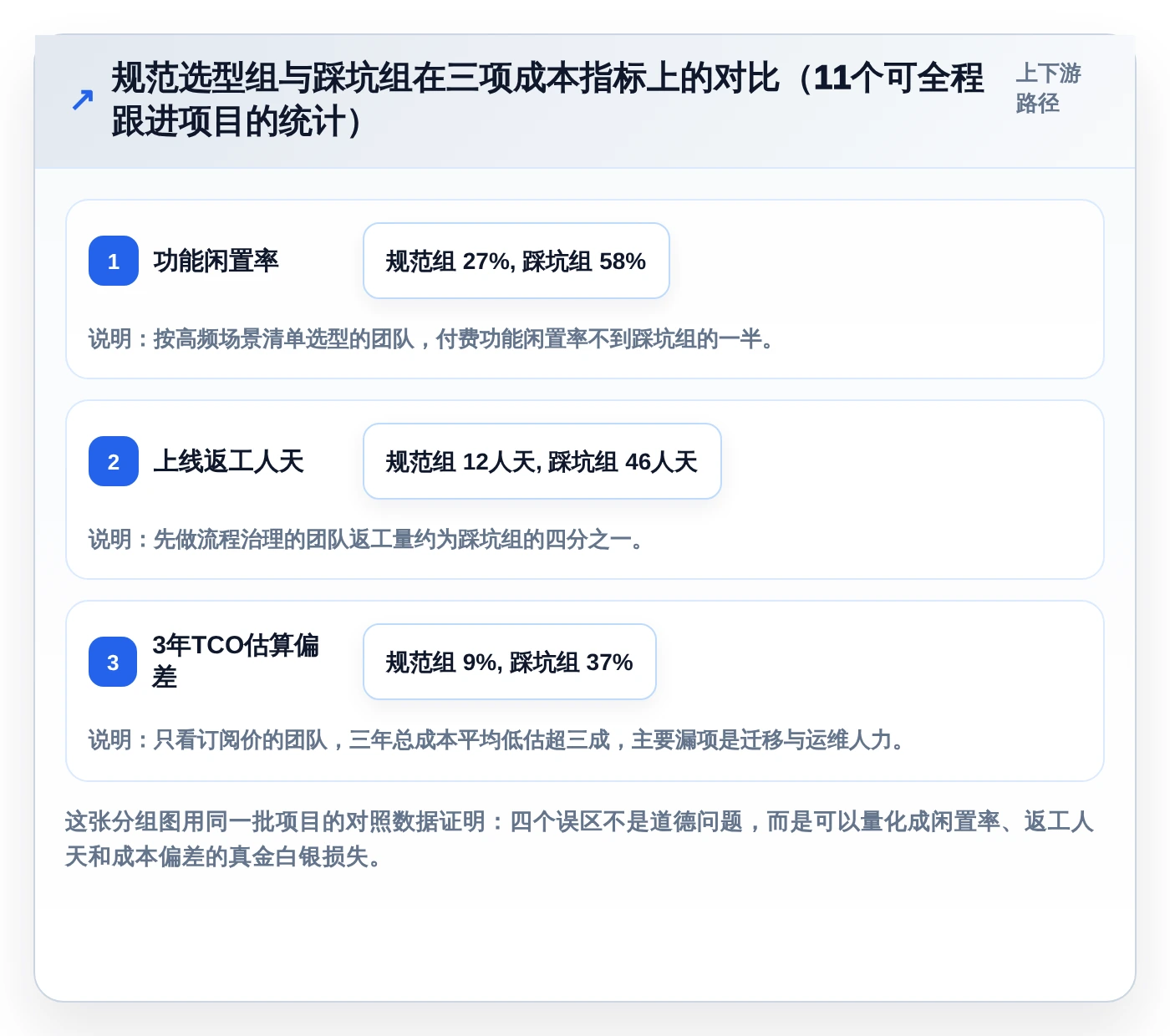This screenshot has height=1036, width=1170.
Task: Click the numbered badge 2 for 上线返工人天
Action: coord(114,461)
